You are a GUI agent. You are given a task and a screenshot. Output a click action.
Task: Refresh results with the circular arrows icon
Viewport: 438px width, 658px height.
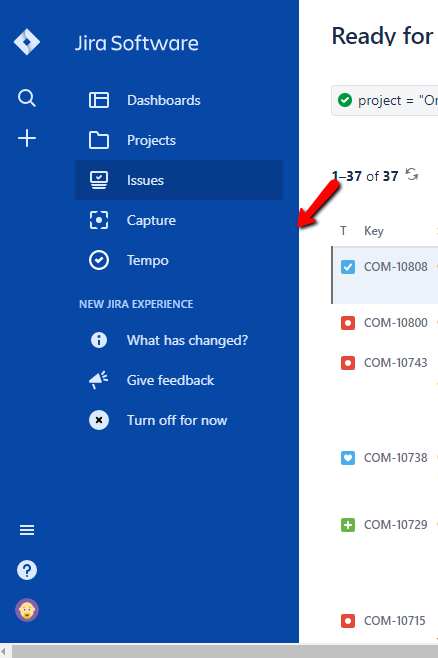click(x=412, y=174)
